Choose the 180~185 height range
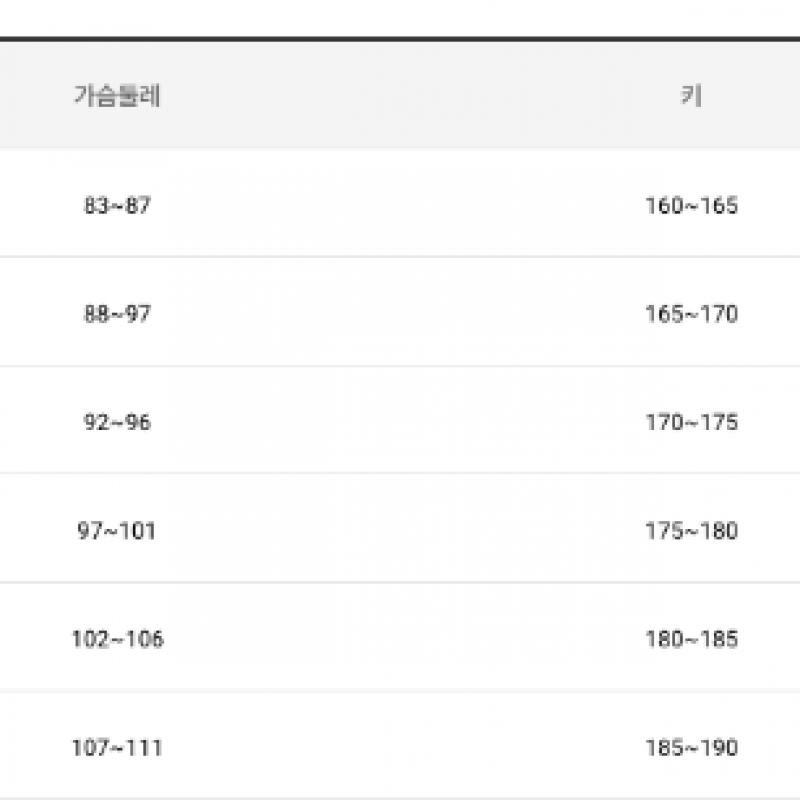The height and width of the screenshot is (800, 800). click(691, 639)
